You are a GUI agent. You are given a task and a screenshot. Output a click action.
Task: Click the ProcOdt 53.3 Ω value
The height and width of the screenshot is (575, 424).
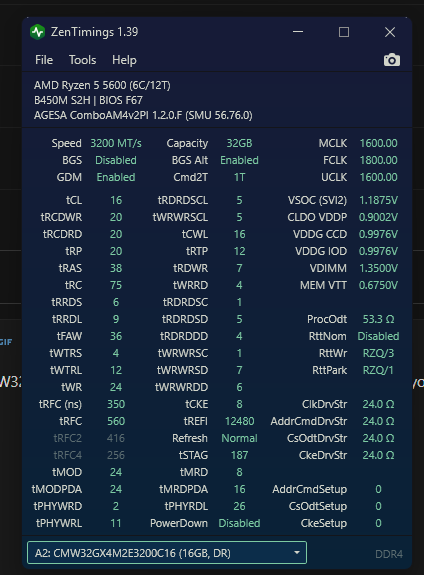[378, 319]
